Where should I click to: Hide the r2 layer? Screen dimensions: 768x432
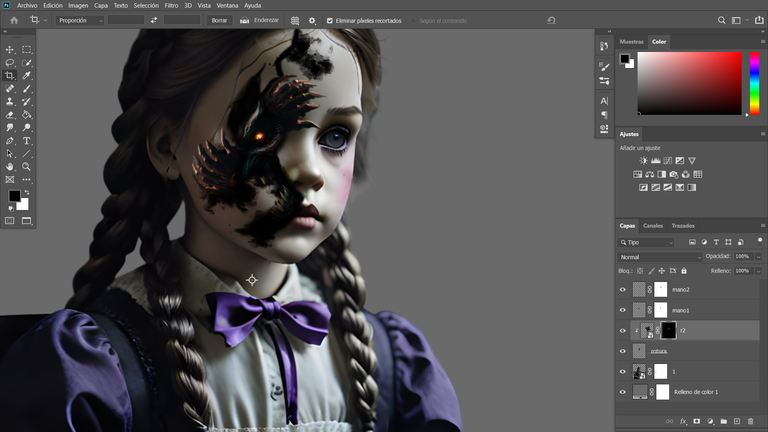point(623,331)
